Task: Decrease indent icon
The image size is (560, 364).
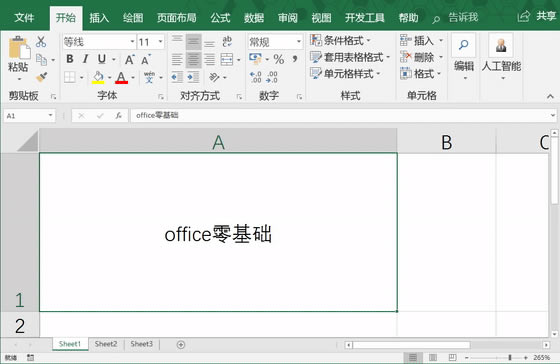Action: click(x=177, y=77)
